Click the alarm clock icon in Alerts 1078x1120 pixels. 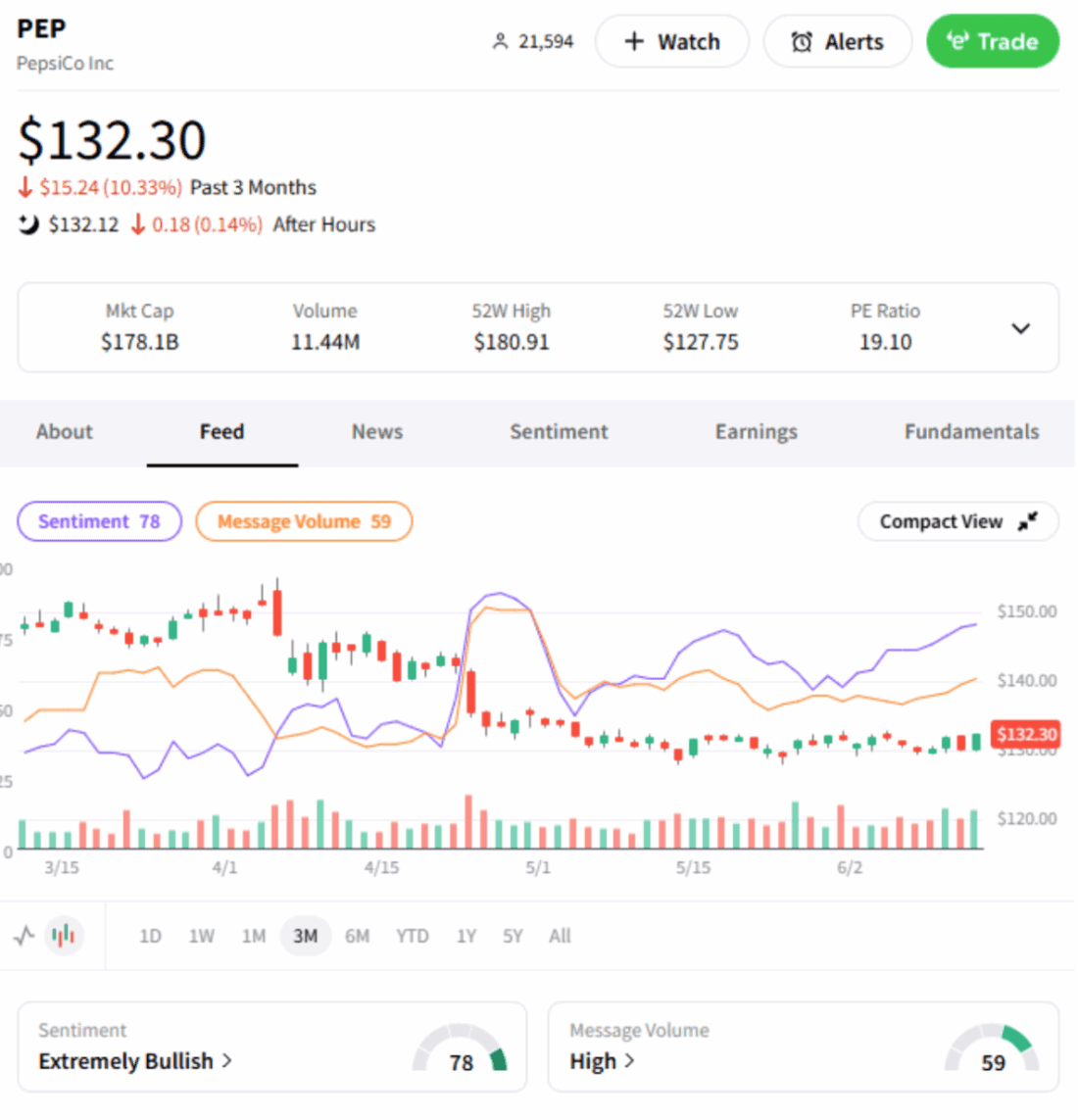[x=802, y=42]
